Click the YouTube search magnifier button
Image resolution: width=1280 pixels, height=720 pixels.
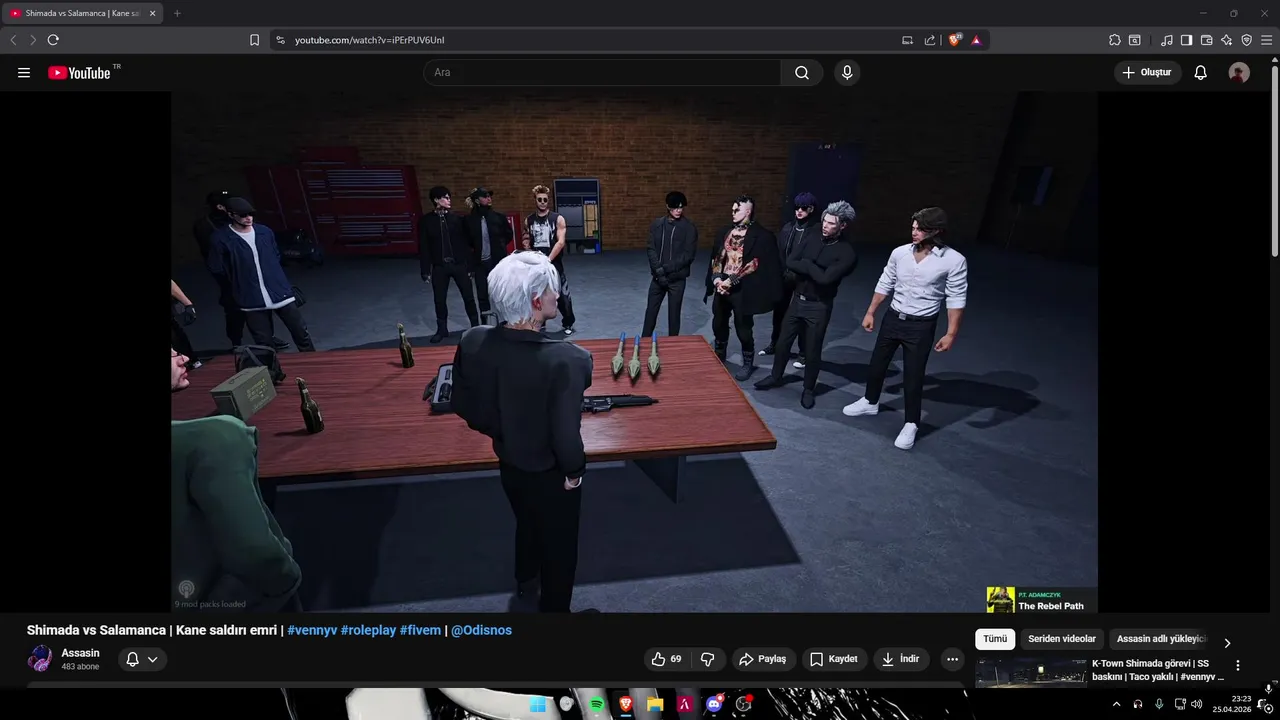[802, 72]
